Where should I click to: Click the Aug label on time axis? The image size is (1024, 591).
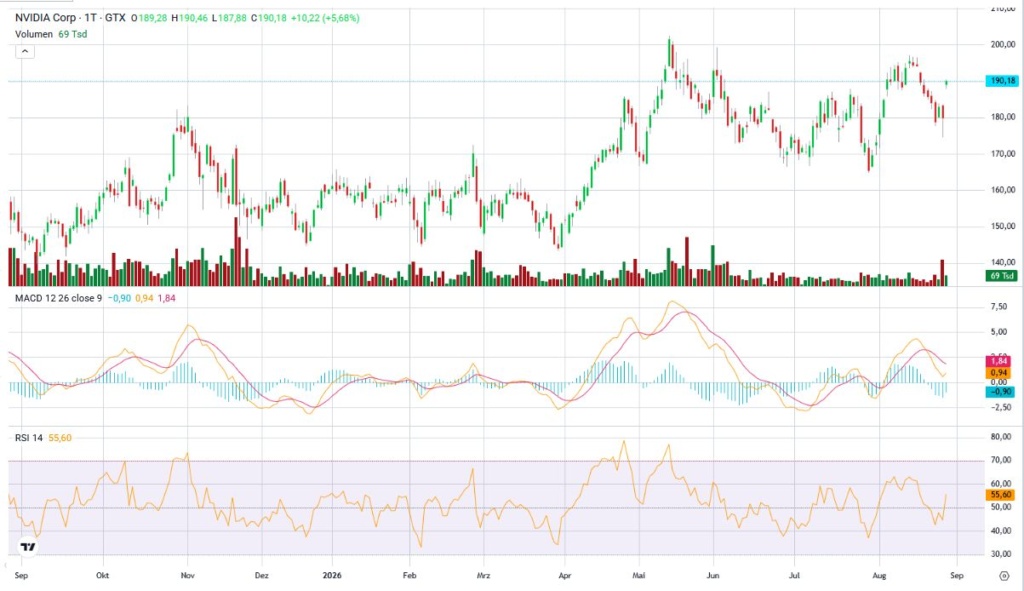pyautogui.click(x=880, y=575)
